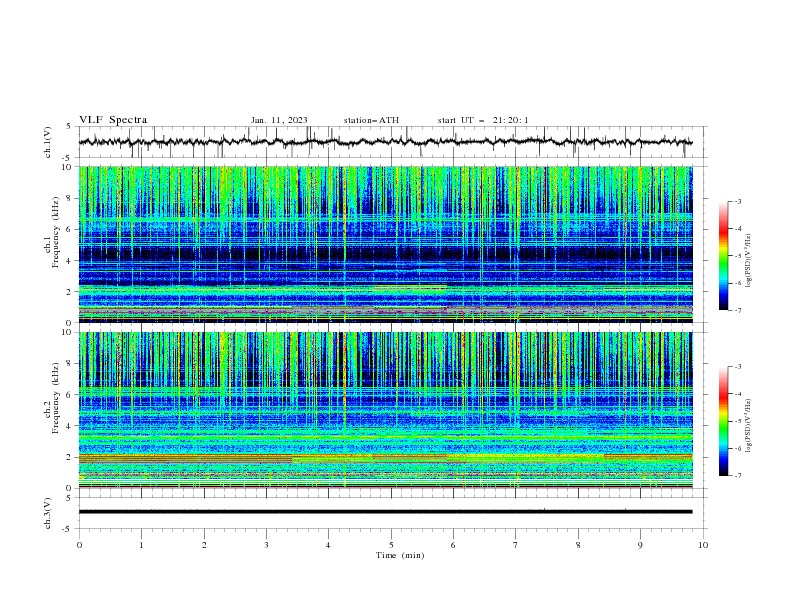
Task: Click the time axis tick label '5'
Action: [x=391, y=545]
